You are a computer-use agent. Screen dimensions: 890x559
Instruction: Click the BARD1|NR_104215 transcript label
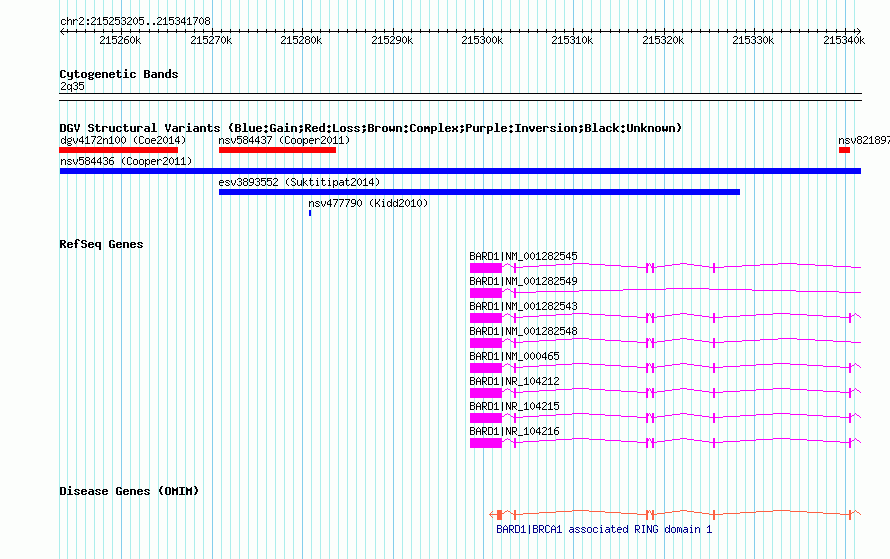[x=514, y=406]
